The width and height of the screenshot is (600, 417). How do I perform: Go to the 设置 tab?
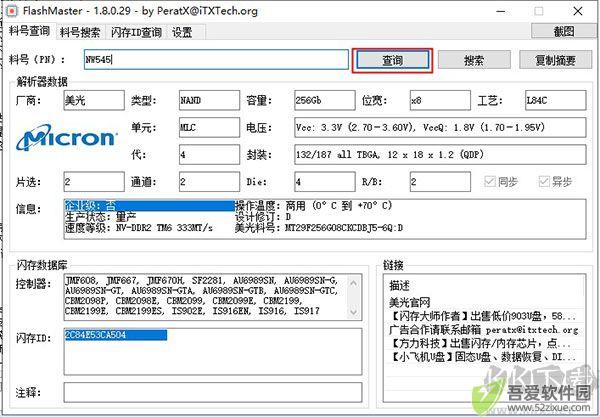[x=182, y=33]
